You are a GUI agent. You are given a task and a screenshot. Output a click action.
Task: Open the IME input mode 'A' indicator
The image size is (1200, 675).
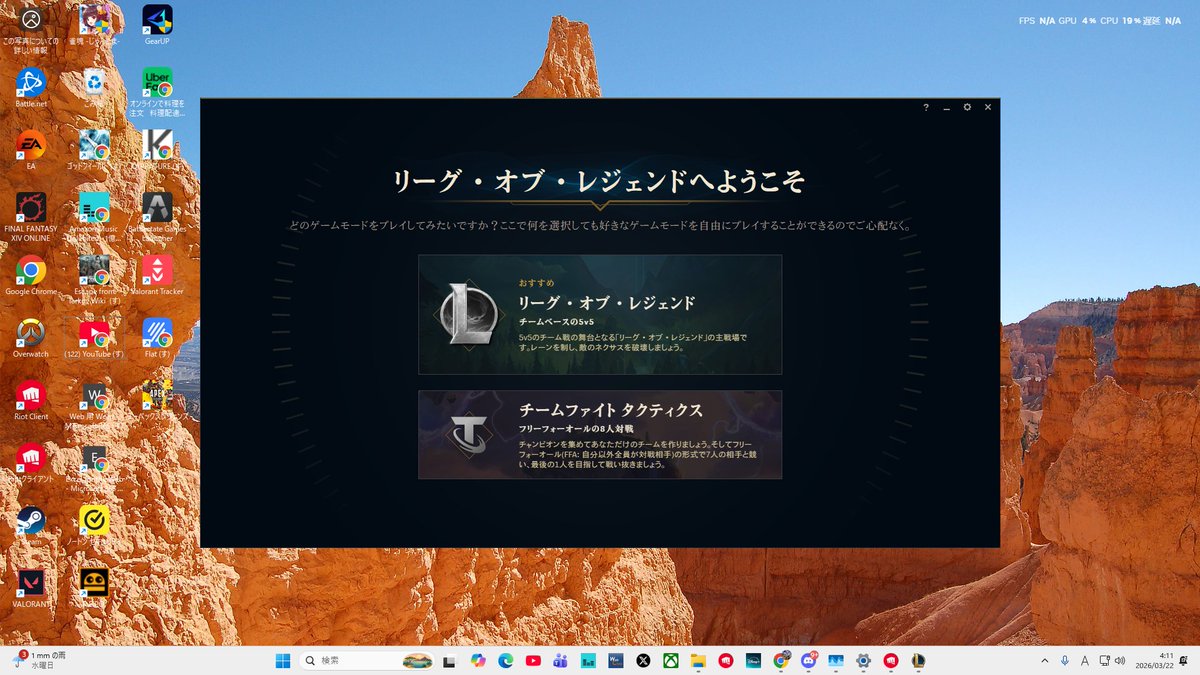click(x=1083, y=660)
